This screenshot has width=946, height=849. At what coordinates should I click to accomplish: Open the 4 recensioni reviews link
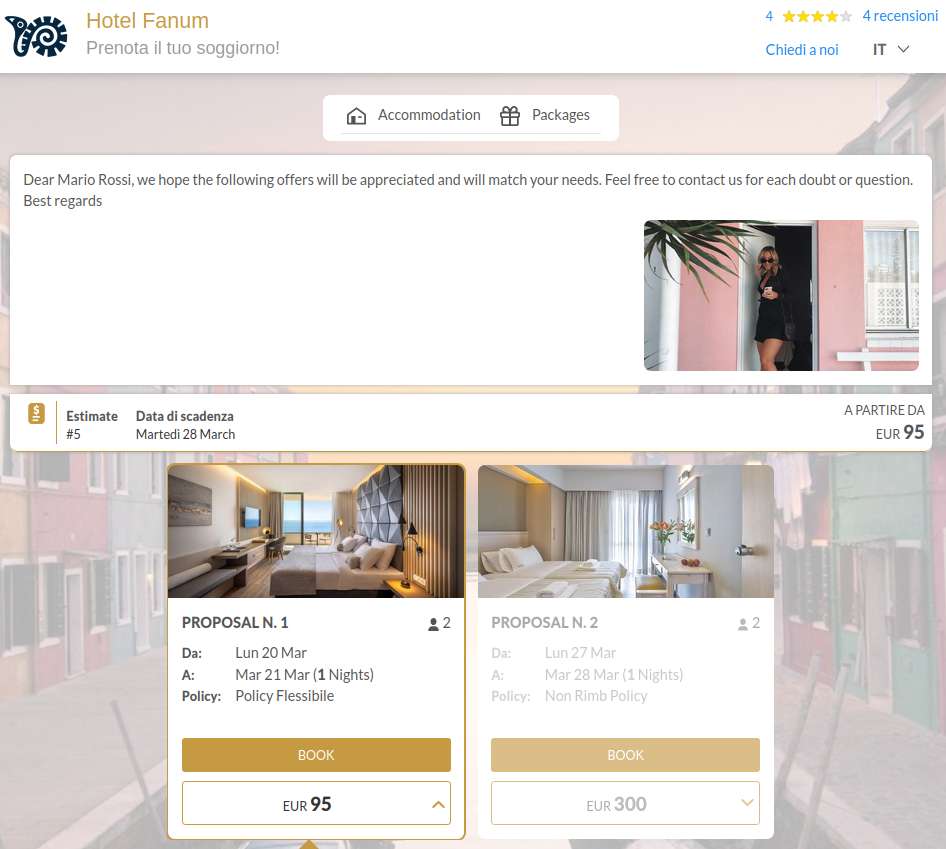900,16
